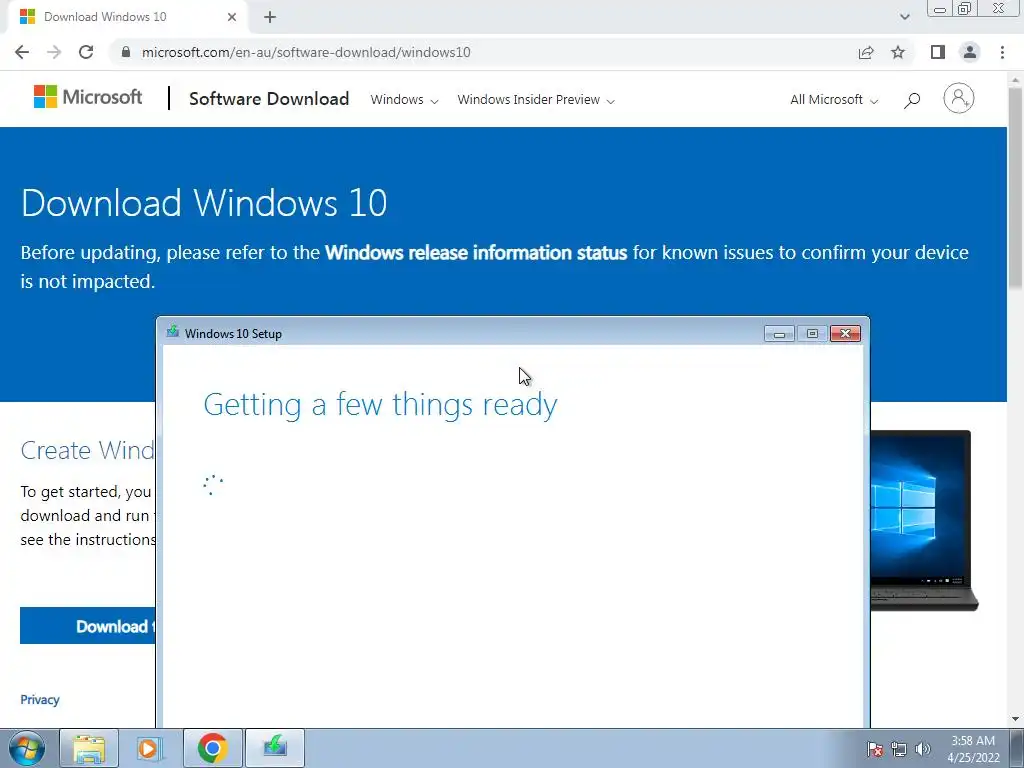The width and height of the screenshot is (1024, 768).
Task: Open the Chrome profile avatar icon
Action: tap(970, 52)
